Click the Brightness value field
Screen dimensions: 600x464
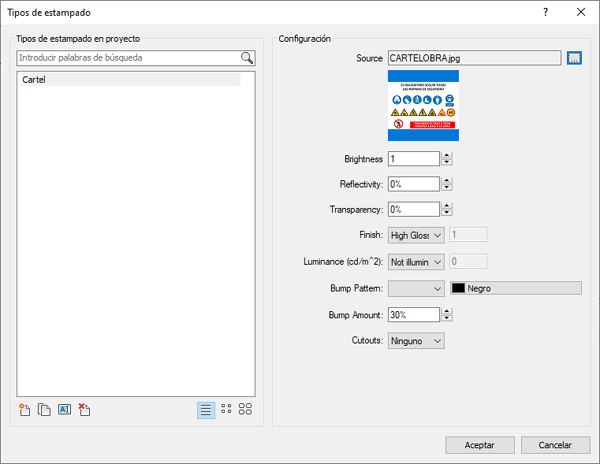pyautogui.click(x=413, y=158)
